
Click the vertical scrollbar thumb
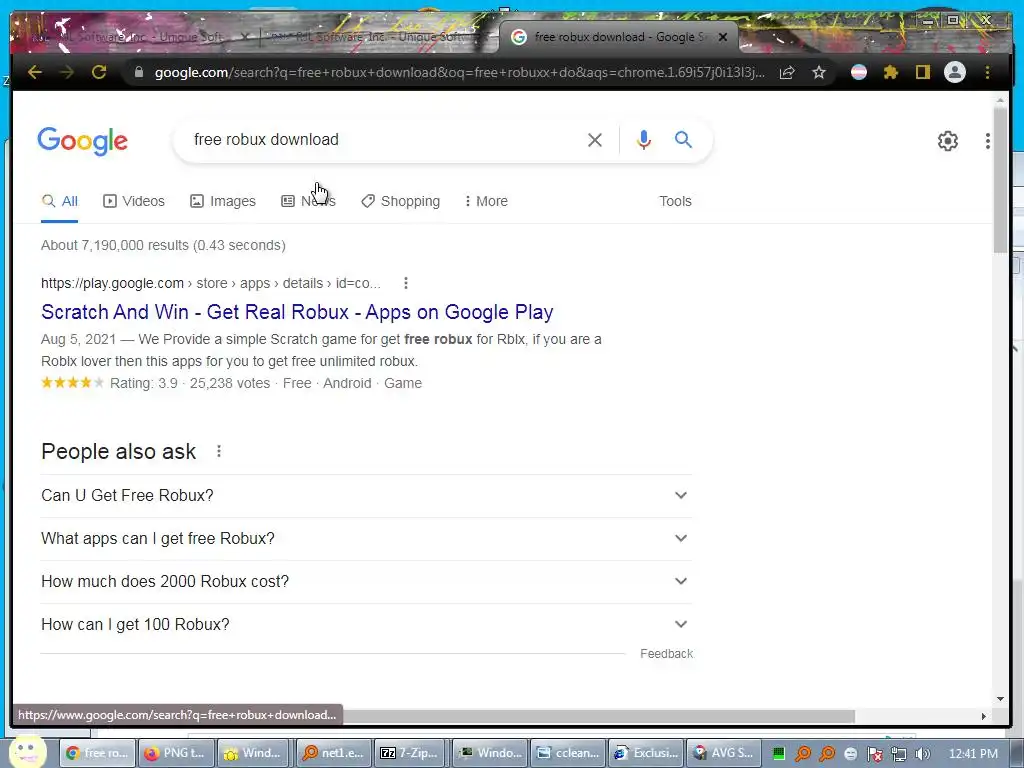click(x=1000, y=180)
